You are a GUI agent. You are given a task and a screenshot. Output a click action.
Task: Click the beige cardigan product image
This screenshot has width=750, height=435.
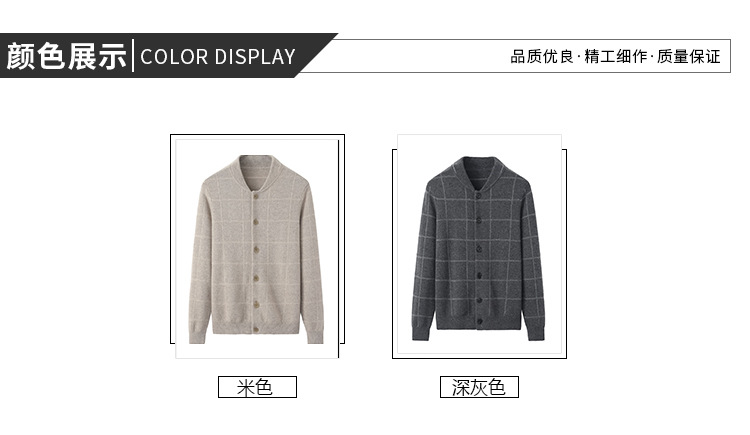tap(257, 248)
